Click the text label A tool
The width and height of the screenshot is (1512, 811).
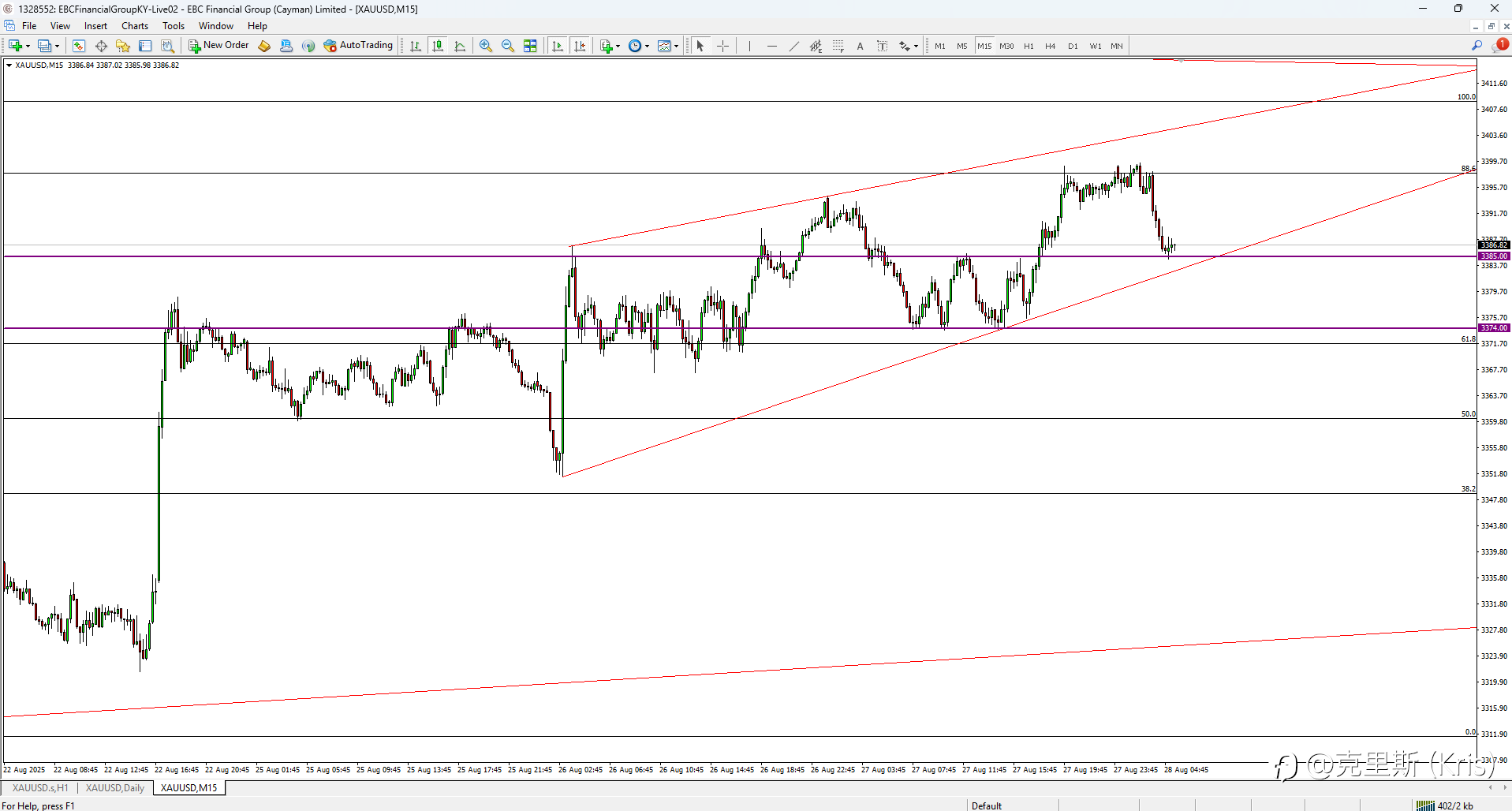(x=860, y=46)
